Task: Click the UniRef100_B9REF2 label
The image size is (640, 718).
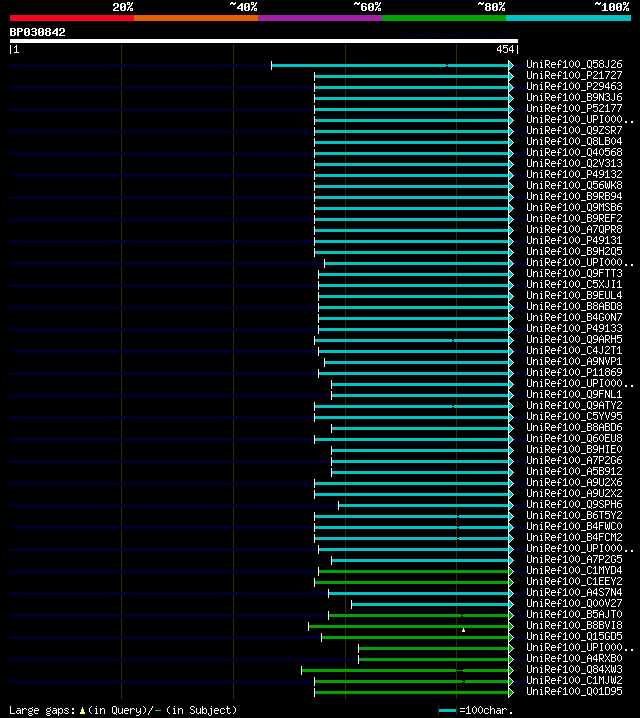Action: [574, 218]
